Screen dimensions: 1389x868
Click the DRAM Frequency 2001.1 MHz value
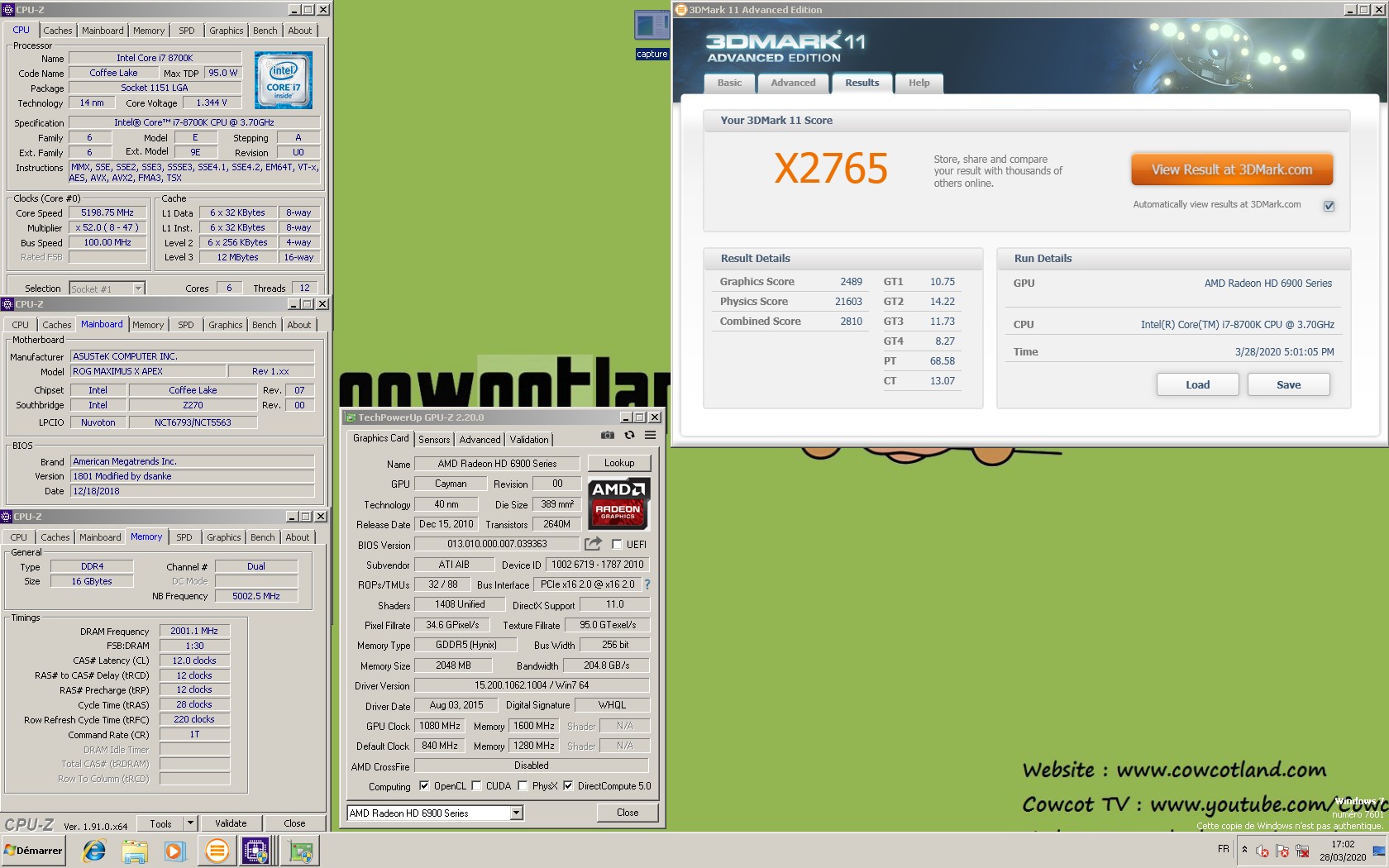tap(194, 631)
